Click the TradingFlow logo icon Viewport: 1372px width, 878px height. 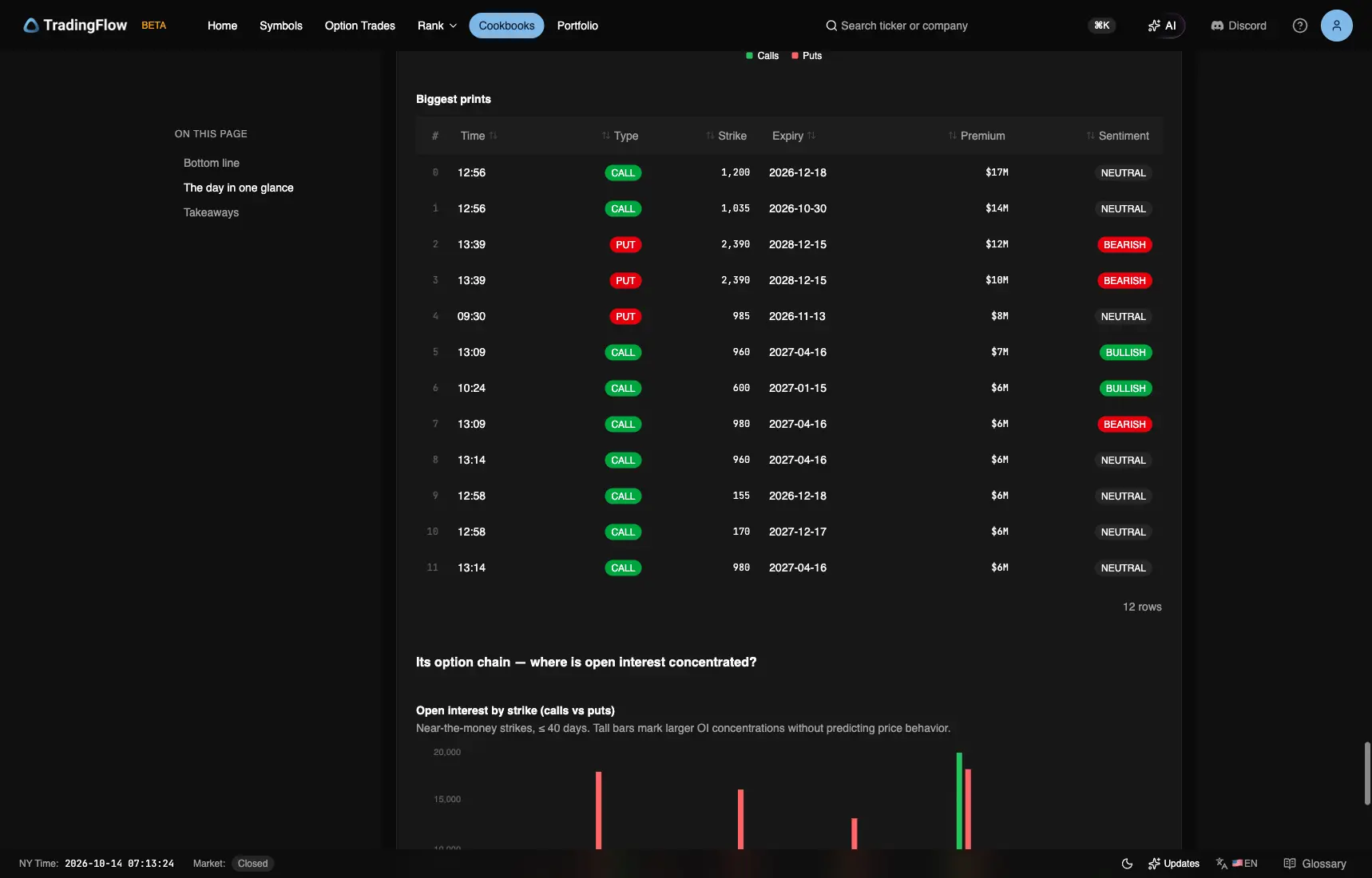click(30, 26)
